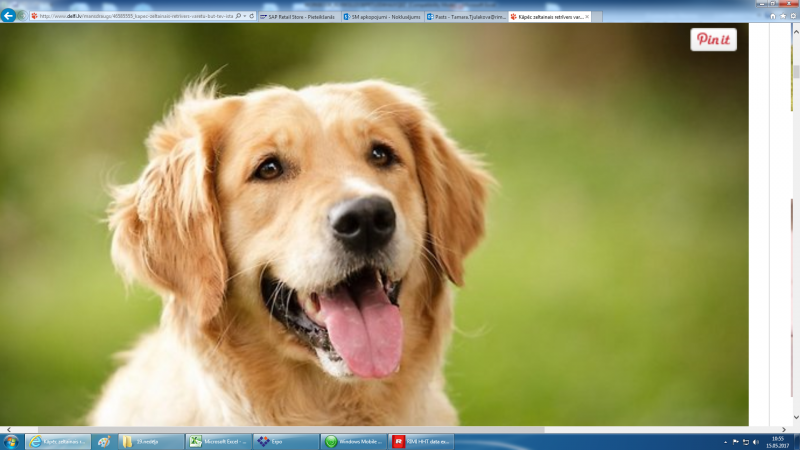This screenshot has height=450, width=800.
Task: Show hidden system tray icons
Action: coord(724,441)
